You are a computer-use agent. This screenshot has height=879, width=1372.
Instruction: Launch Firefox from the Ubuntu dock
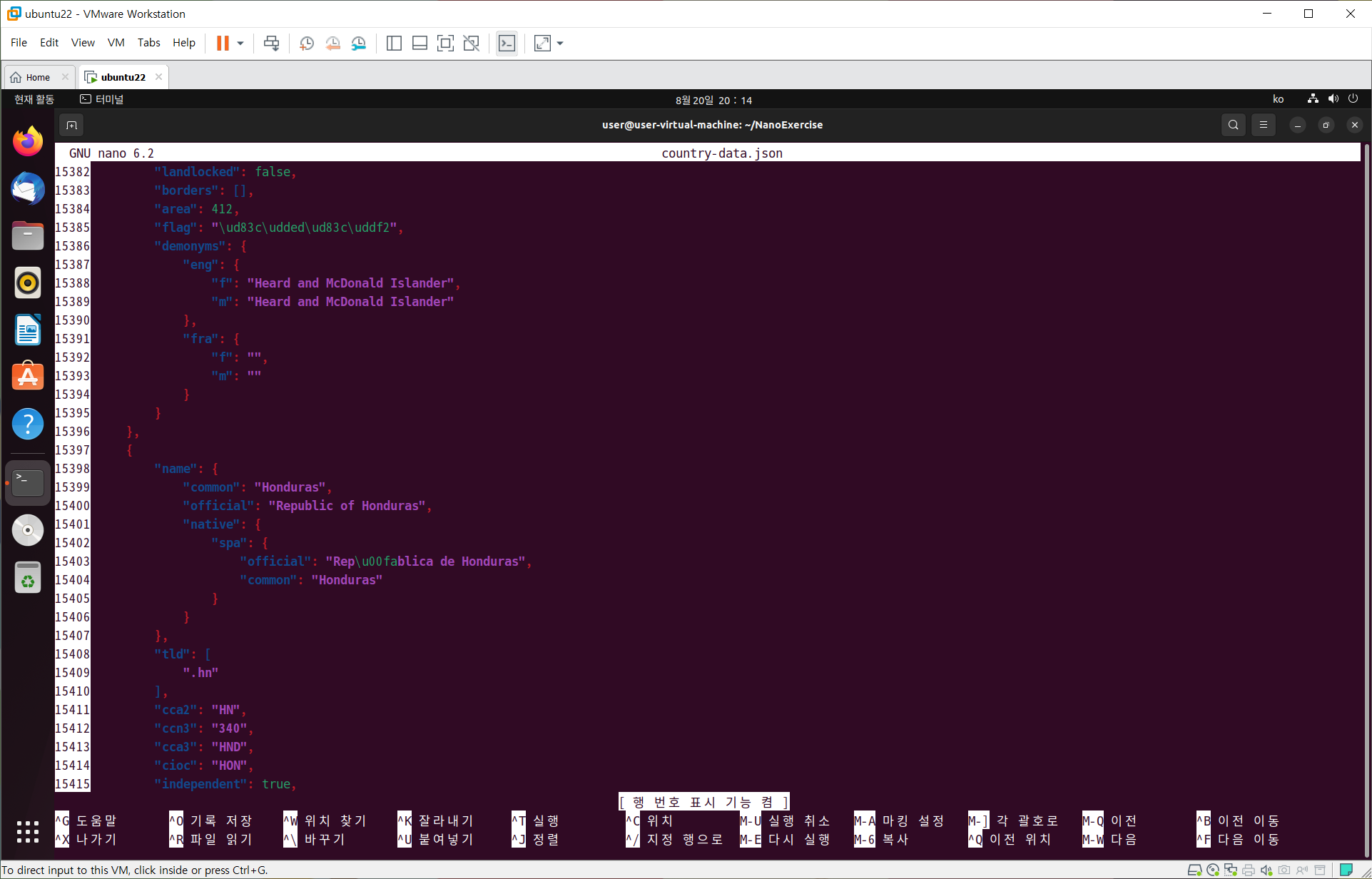coord(28,142)
